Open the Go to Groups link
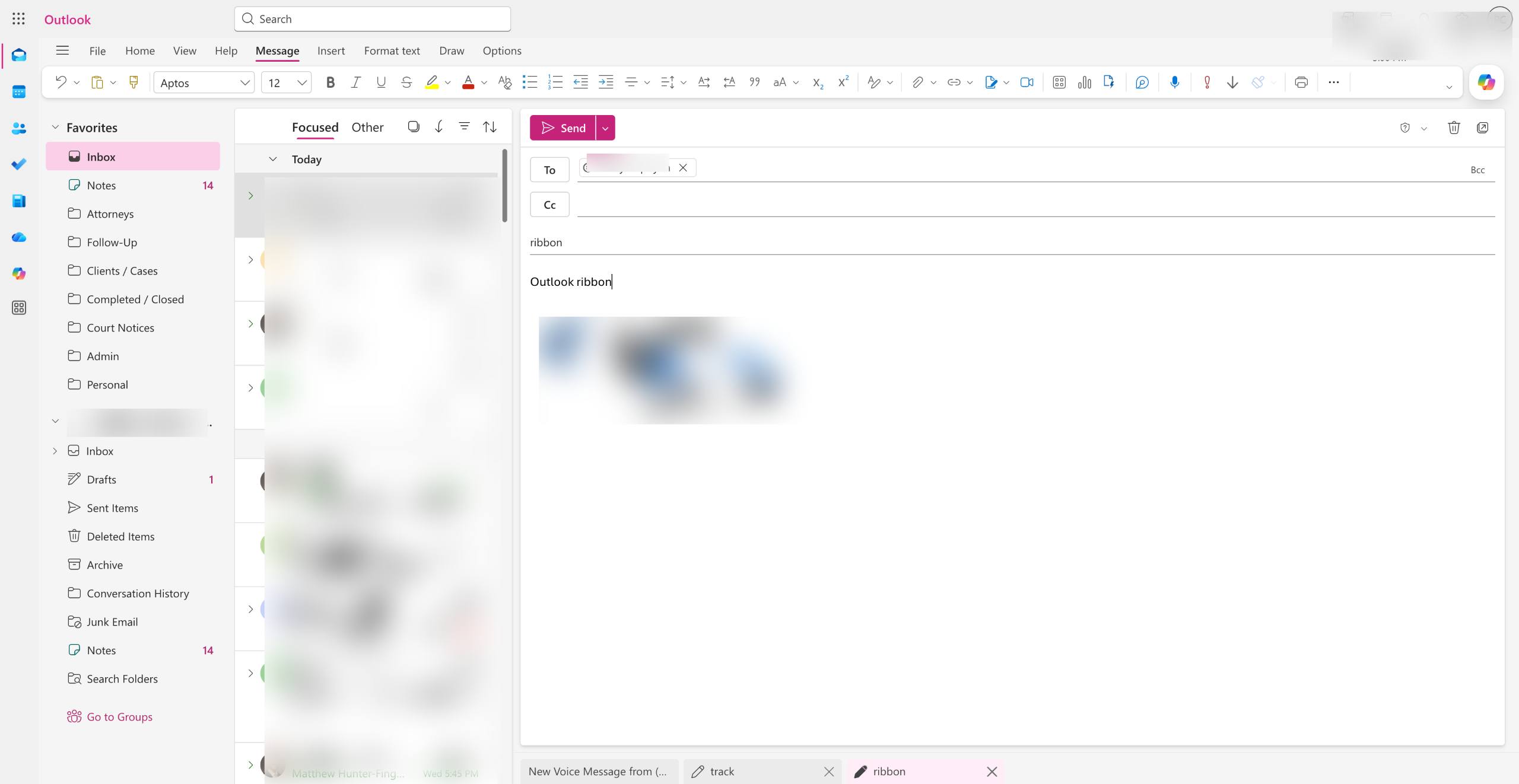Image resolution: width=1519 pixels, height=784 pixels. pos(119,716)
